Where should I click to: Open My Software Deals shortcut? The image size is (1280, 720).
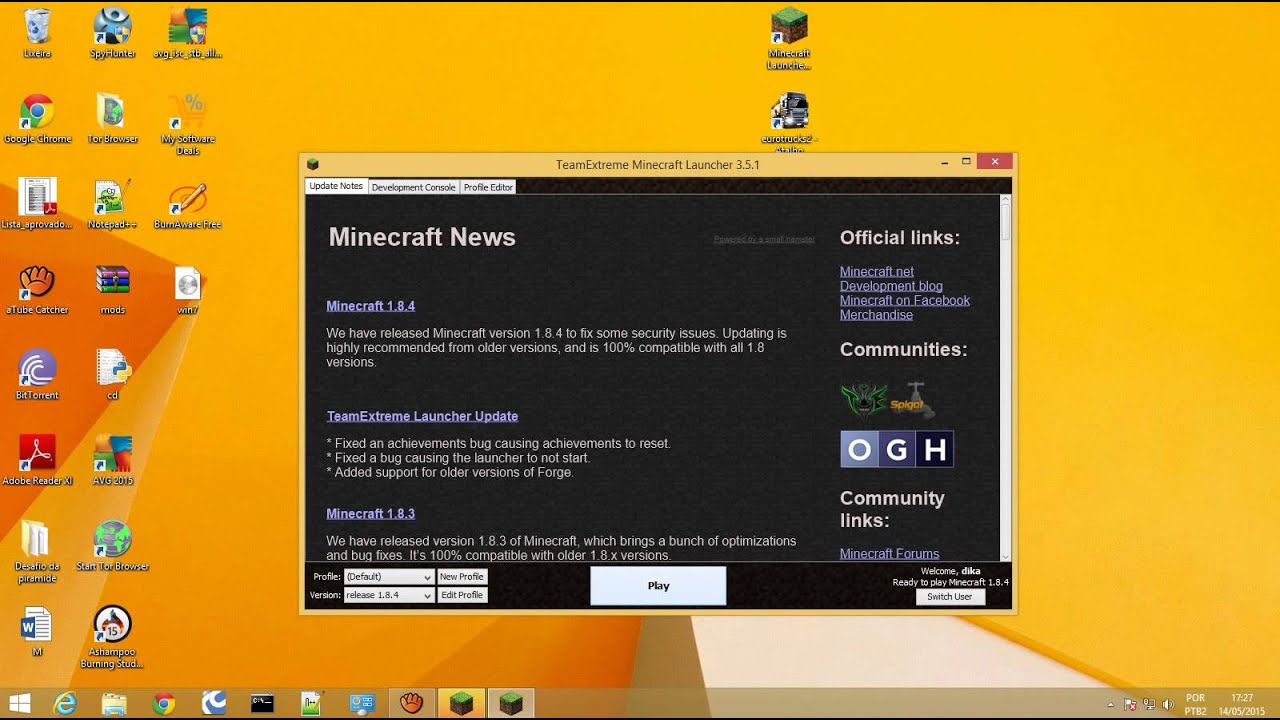pyautogui.click(x=188, y=124)
